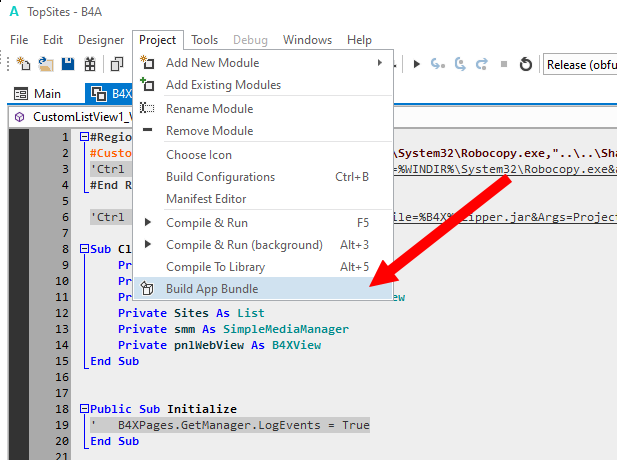Open the Release build configuration dropdown
The width and height of the screenshot is (617, 460).
[x=580, y=64]
